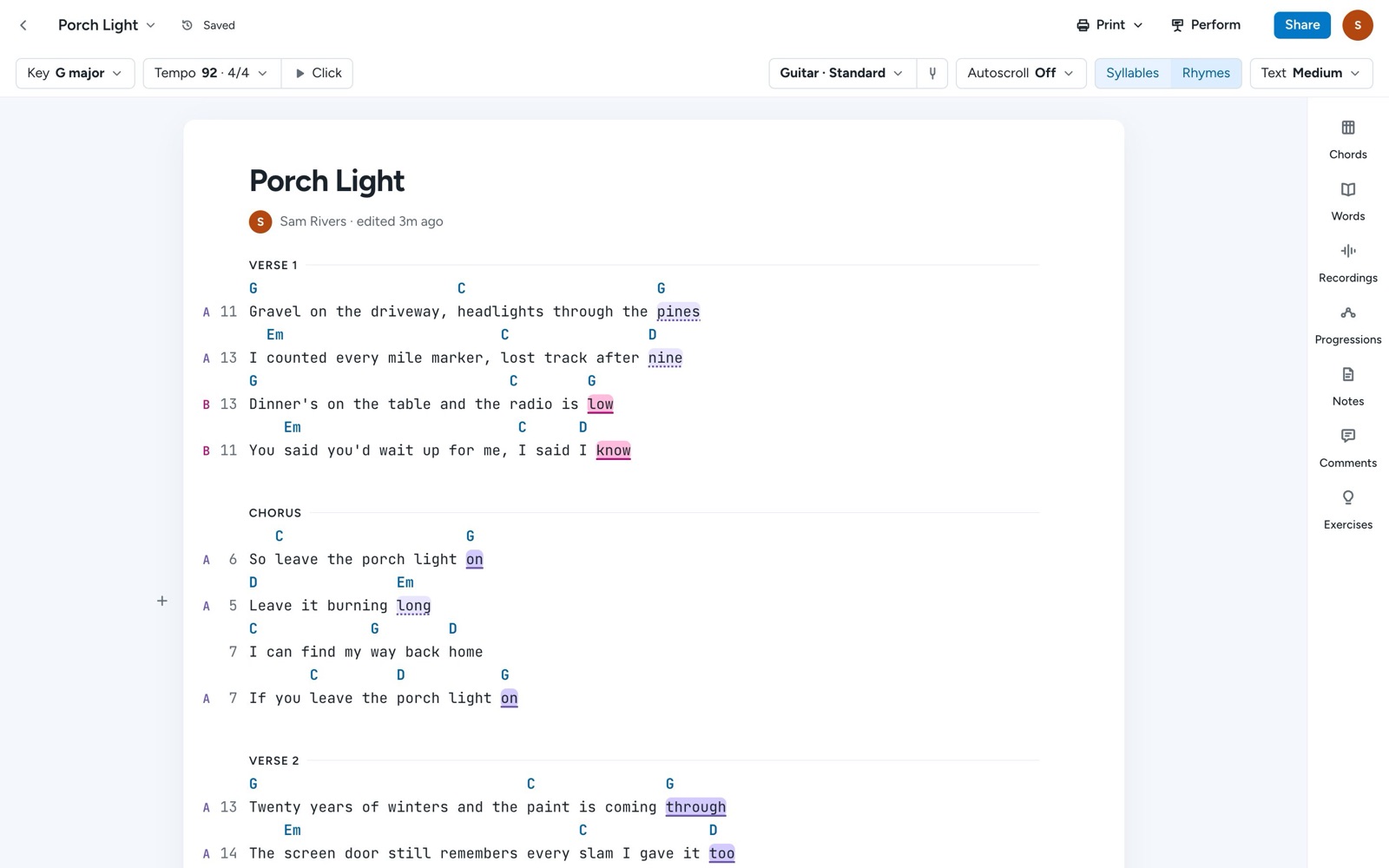Viewport: 1389px width, 868px height.
Task: Start the Click metronome
Action: pyautogui.click(x=318, y=73)
